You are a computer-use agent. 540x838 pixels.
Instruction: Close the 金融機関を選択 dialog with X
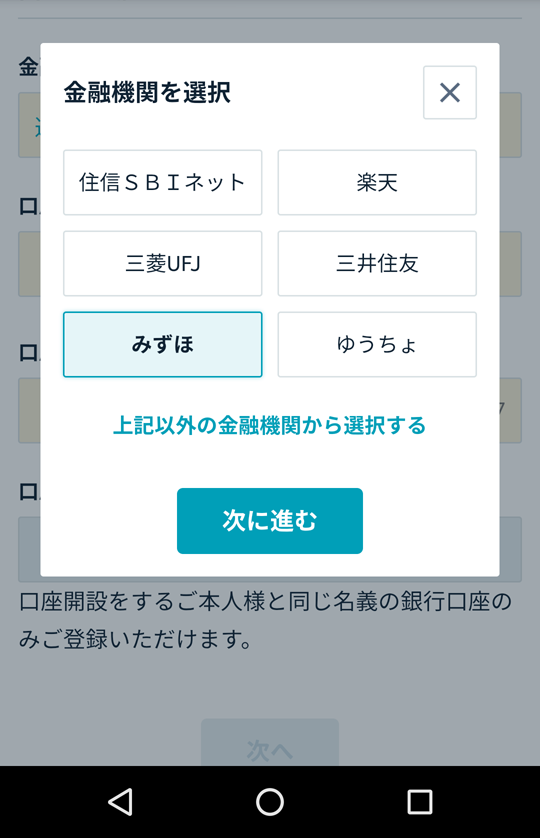(450, 92)
